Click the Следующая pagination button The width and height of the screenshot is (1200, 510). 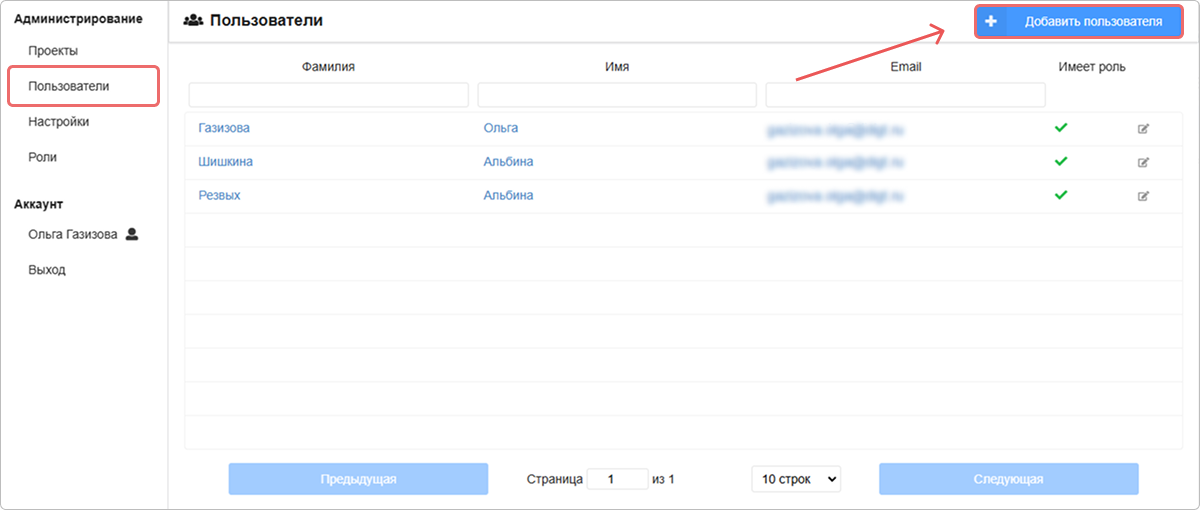pyautogui.click(x=1008, y=479)
